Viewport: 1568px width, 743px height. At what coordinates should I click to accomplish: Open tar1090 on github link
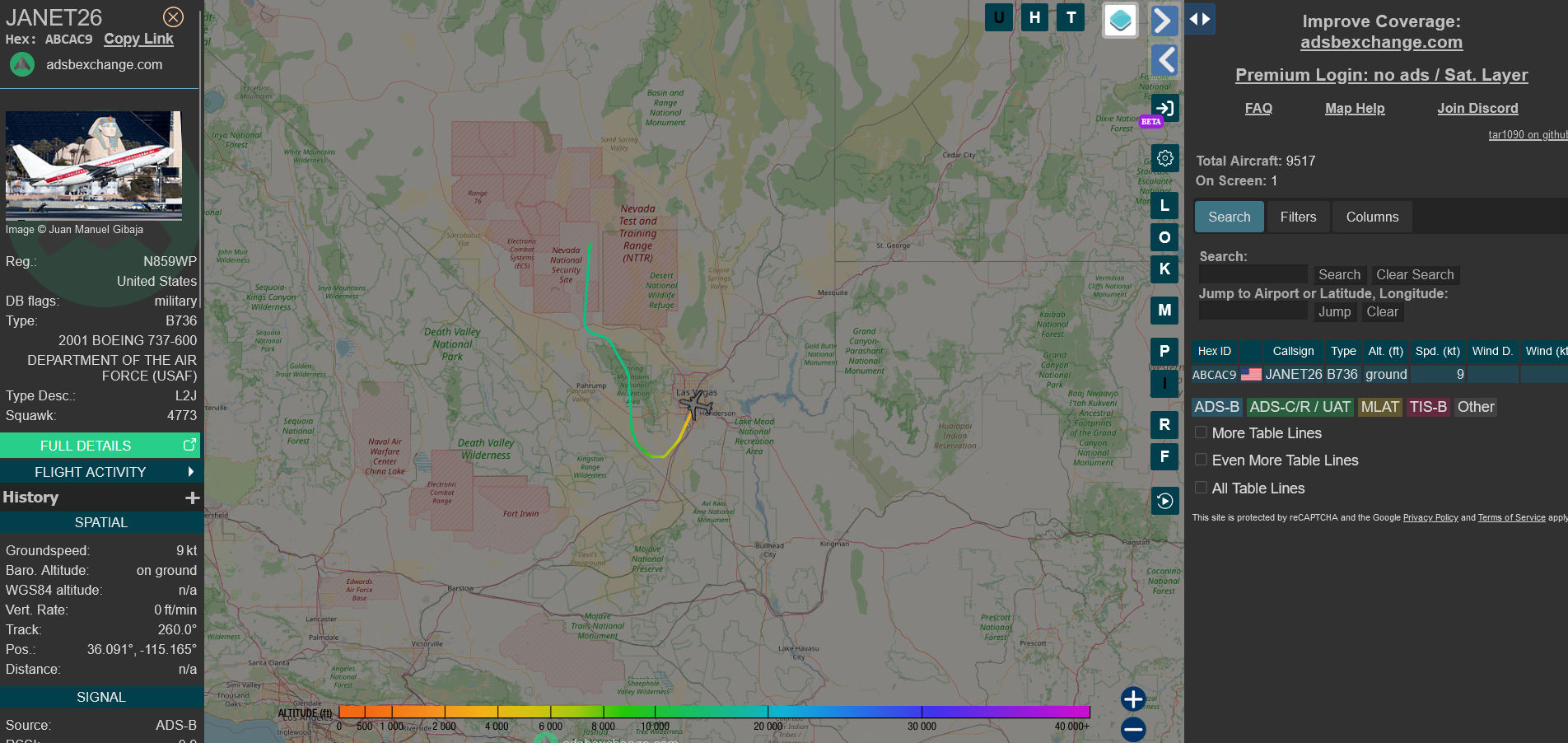coord(1528,135)
